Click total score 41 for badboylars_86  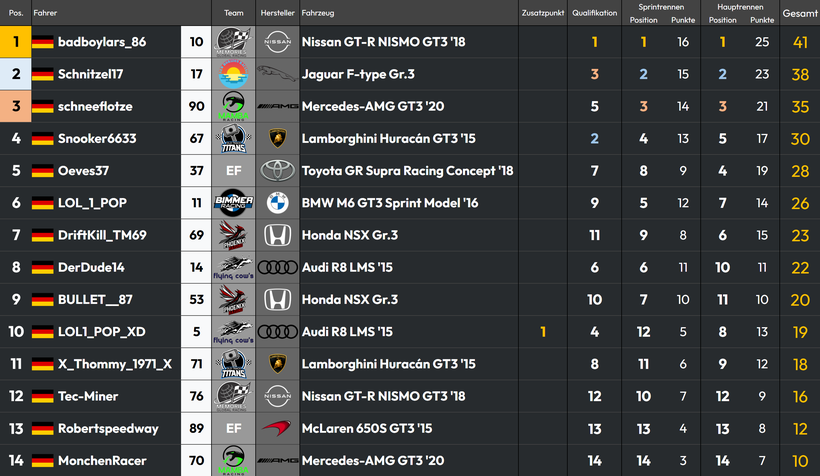[800, 42]
